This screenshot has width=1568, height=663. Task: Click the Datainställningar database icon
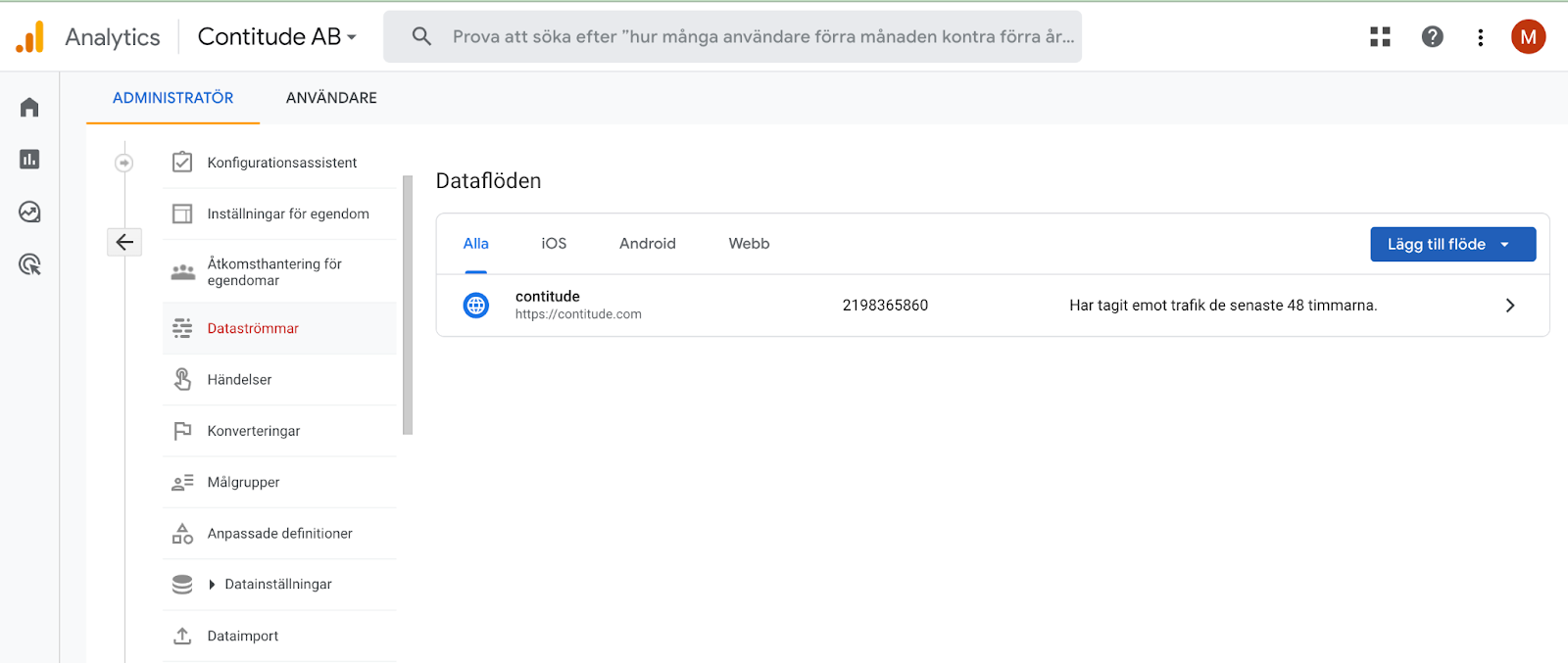click(x=182, y=585)
